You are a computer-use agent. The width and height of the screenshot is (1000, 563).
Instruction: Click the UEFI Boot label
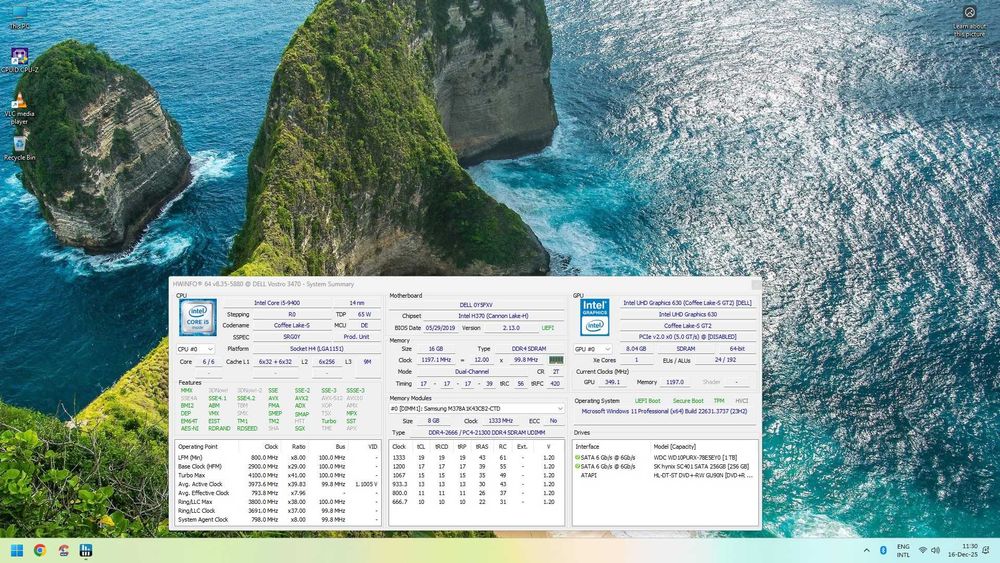coord(647,401)
